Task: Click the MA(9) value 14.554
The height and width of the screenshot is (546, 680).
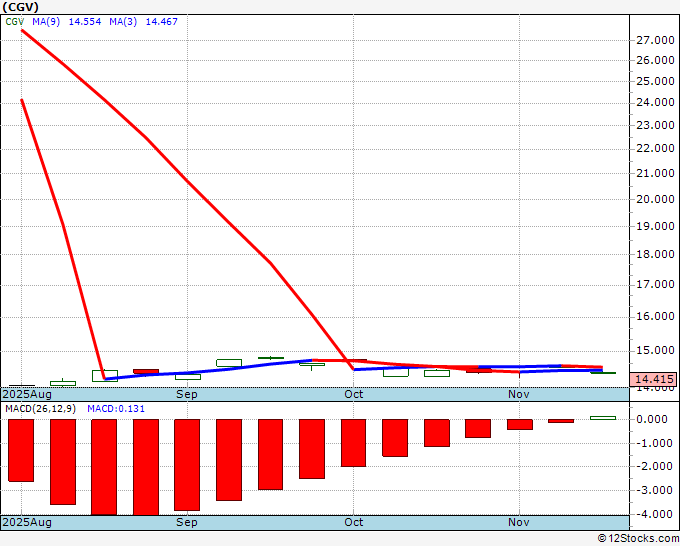Action: point(85,21)
